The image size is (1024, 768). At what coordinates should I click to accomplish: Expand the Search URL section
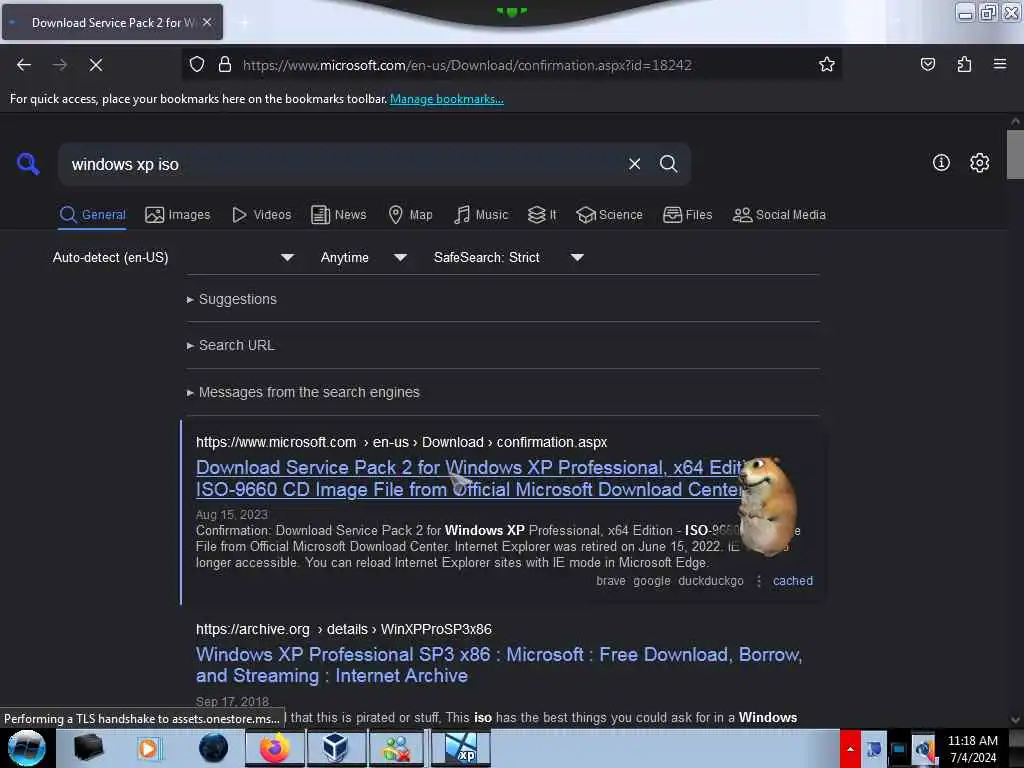tap(231, 345)
